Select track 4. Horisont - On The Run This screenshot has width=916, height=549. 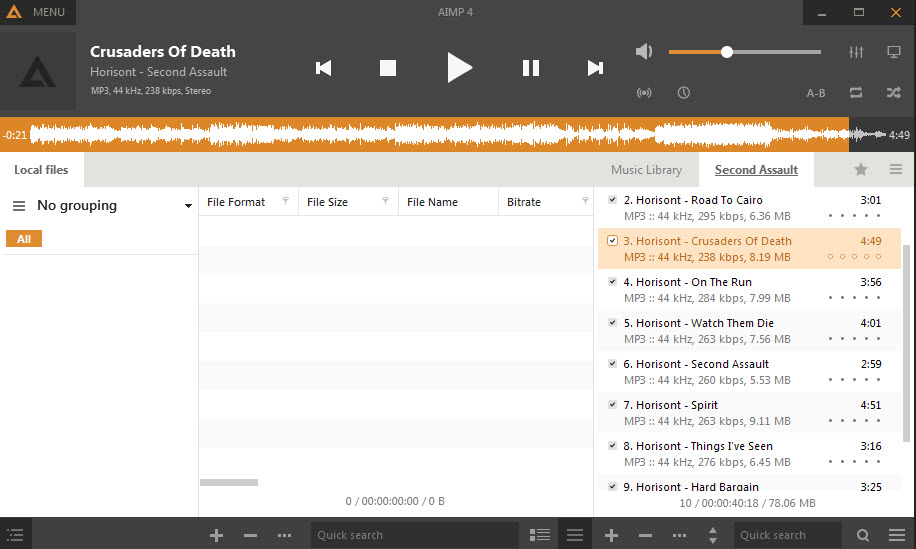(x=749, y=290)
